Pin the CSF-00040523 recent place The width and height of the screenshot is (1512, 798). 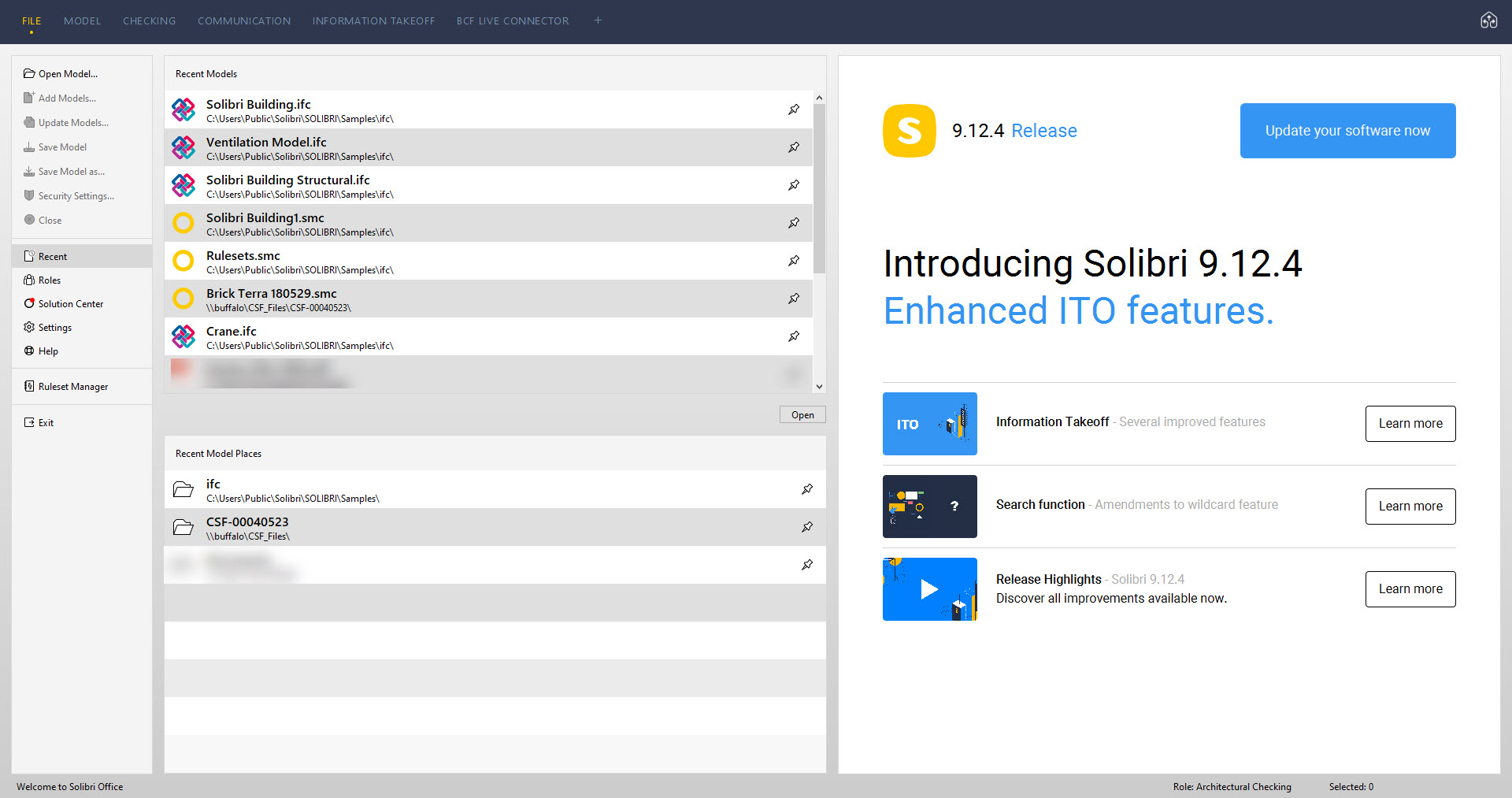tap(807, 527)
